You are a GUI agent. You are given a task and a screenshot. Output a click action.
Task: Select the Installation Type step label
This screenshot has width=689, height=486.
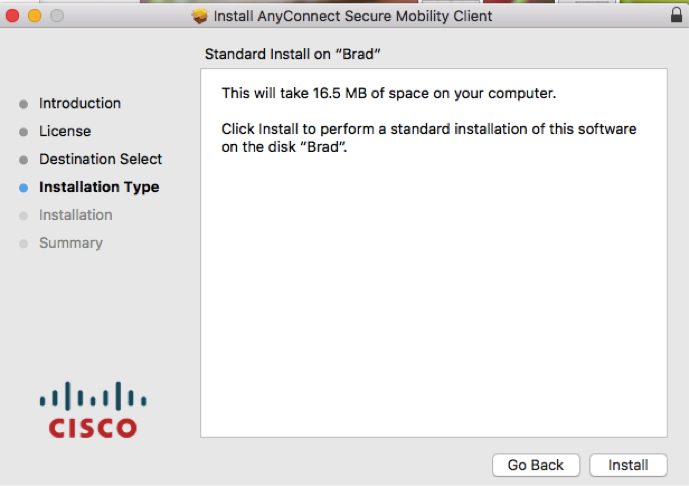click(x=99, y=187)
